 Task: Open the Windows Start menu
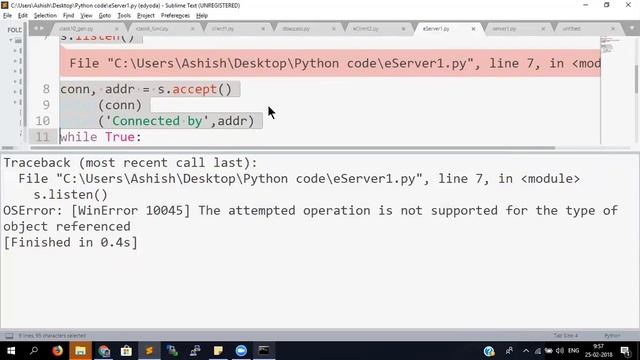click(x=11, y=351)
